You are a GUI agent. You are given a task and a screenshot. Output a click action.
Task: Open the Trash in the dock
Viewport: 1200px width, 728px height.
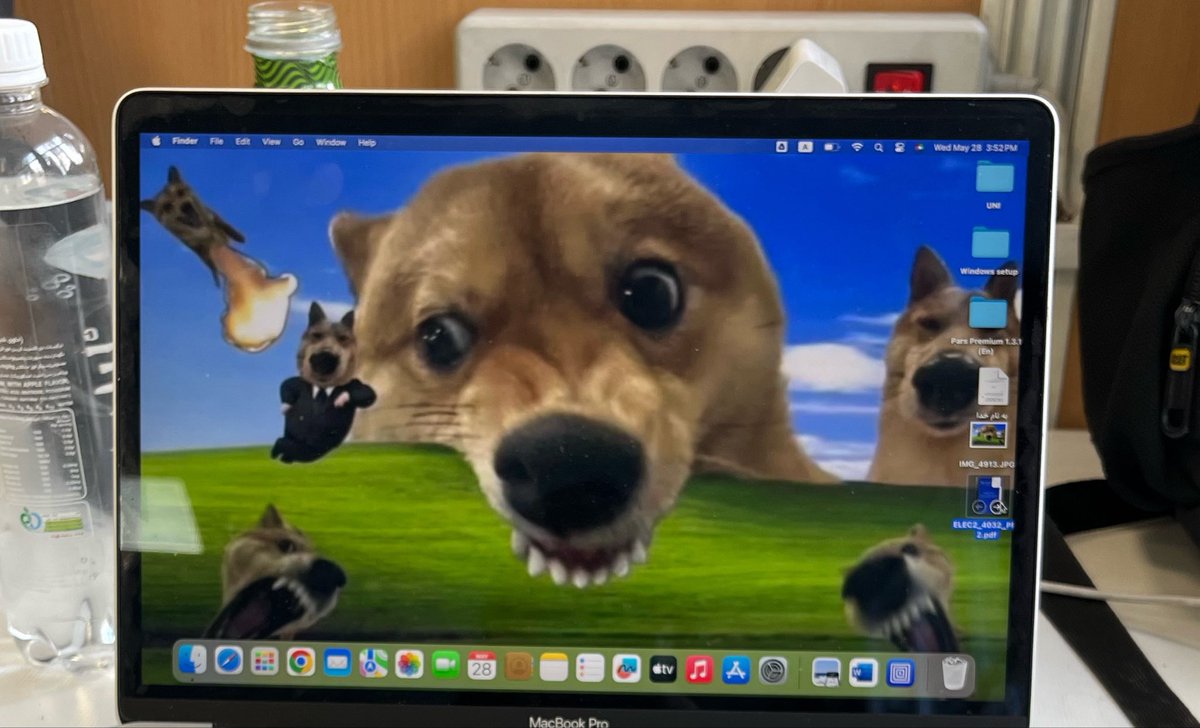955,674
